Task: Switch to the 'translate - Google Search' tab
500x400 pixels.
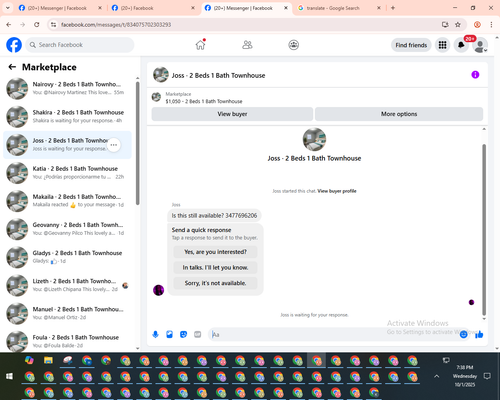Action: (338, 8)
